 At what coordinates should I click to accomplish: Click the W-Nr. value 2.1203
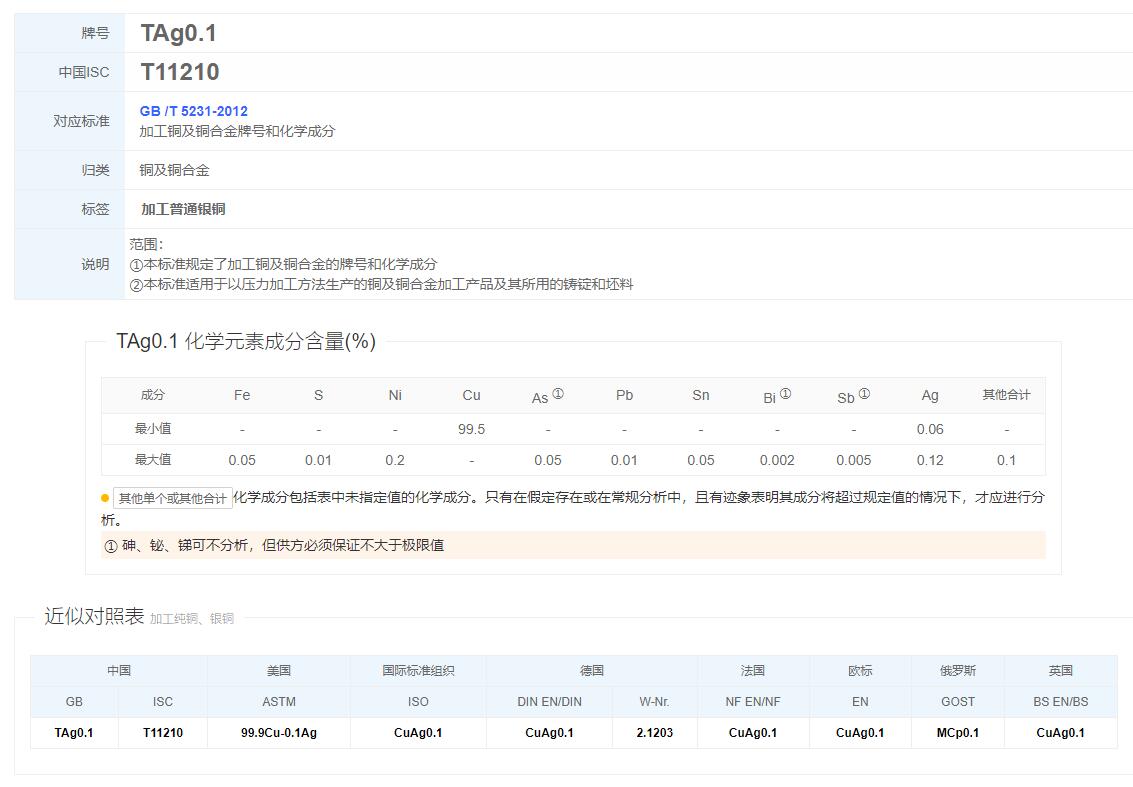coord(654,733)
